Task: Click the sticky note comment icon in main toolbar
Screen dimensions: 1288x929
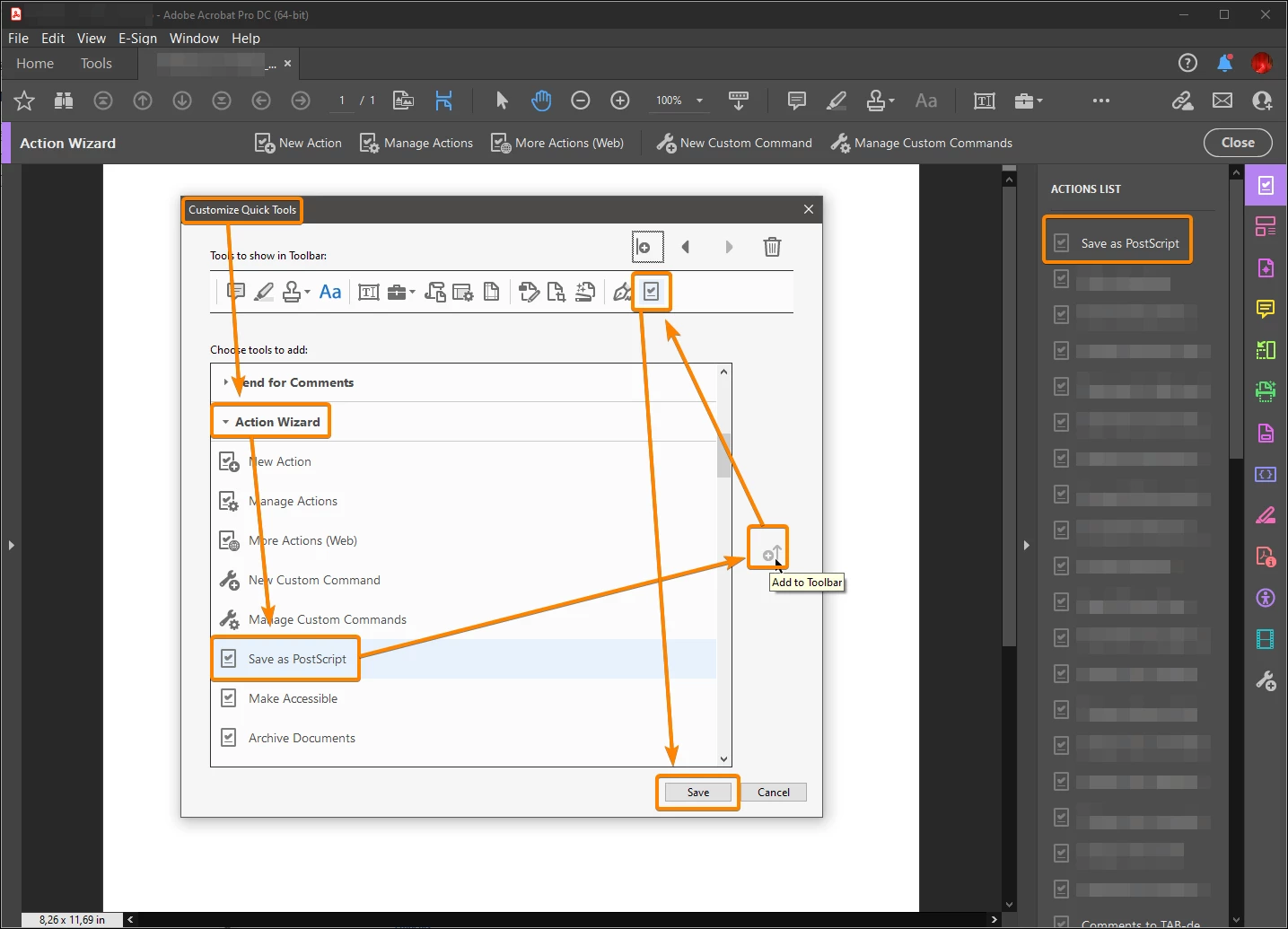Action: [x=796, y=101]
